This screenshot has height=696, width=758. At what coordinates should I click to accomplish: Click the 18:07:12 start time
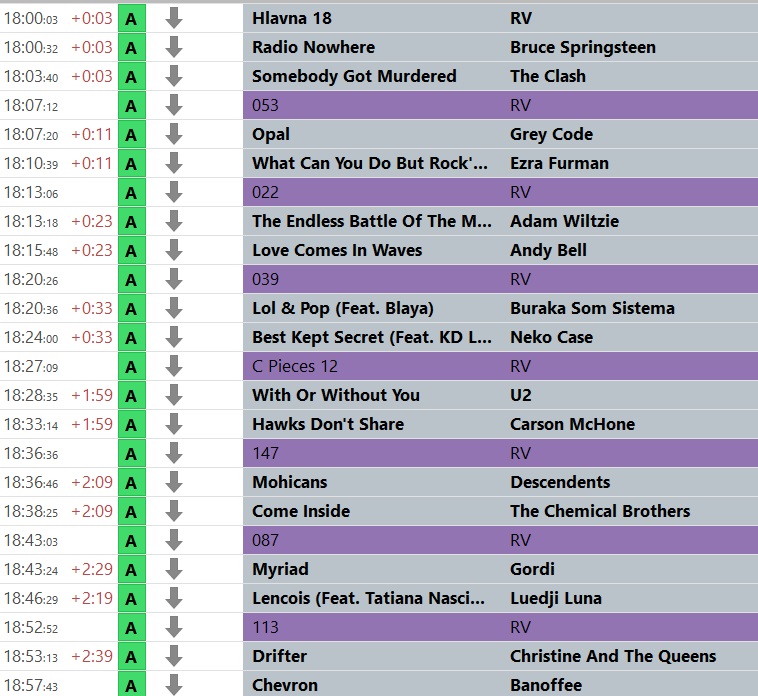[x=31, y=106]
